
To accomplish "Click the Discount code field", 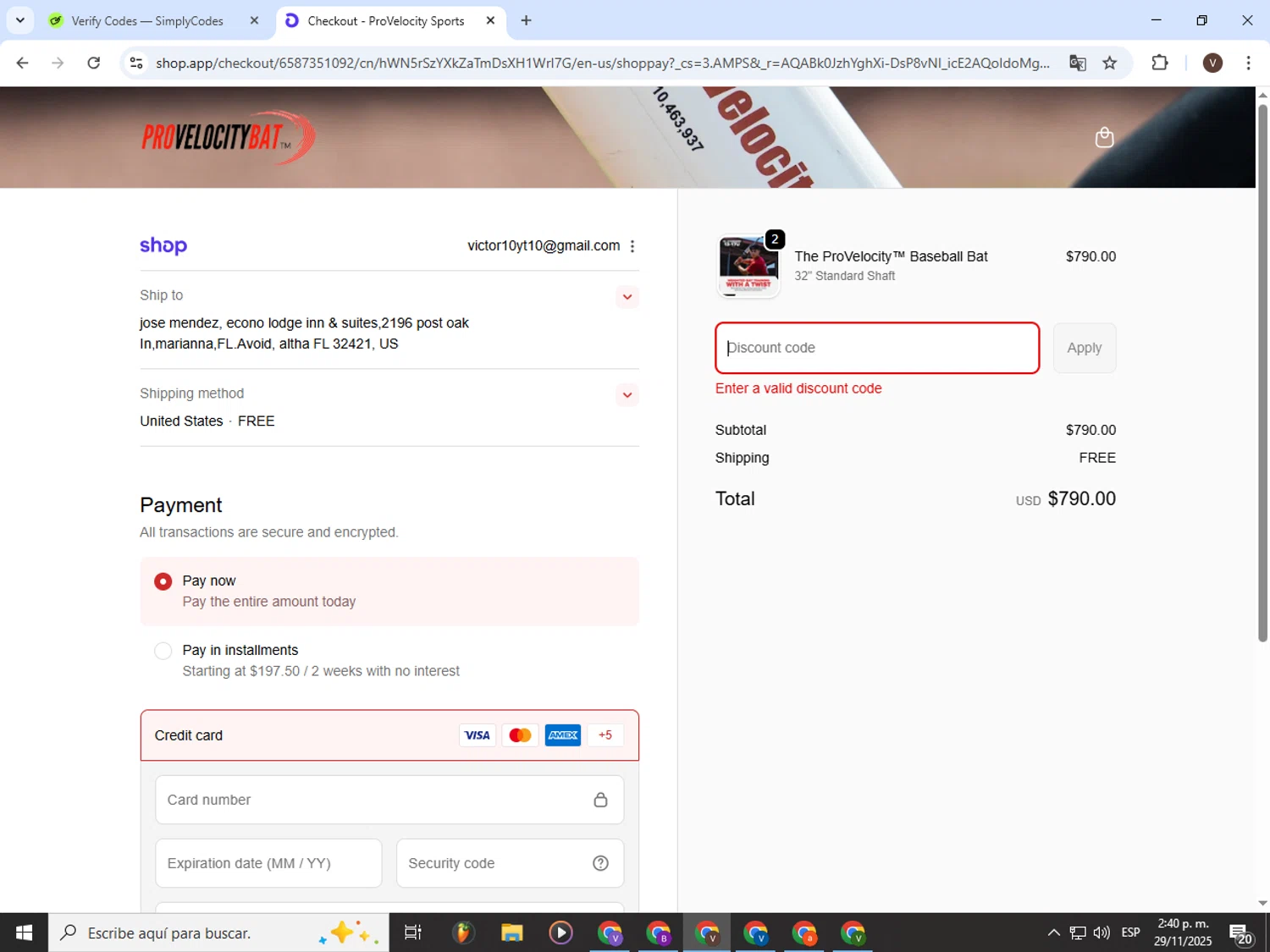I will [x=877, y=348].
